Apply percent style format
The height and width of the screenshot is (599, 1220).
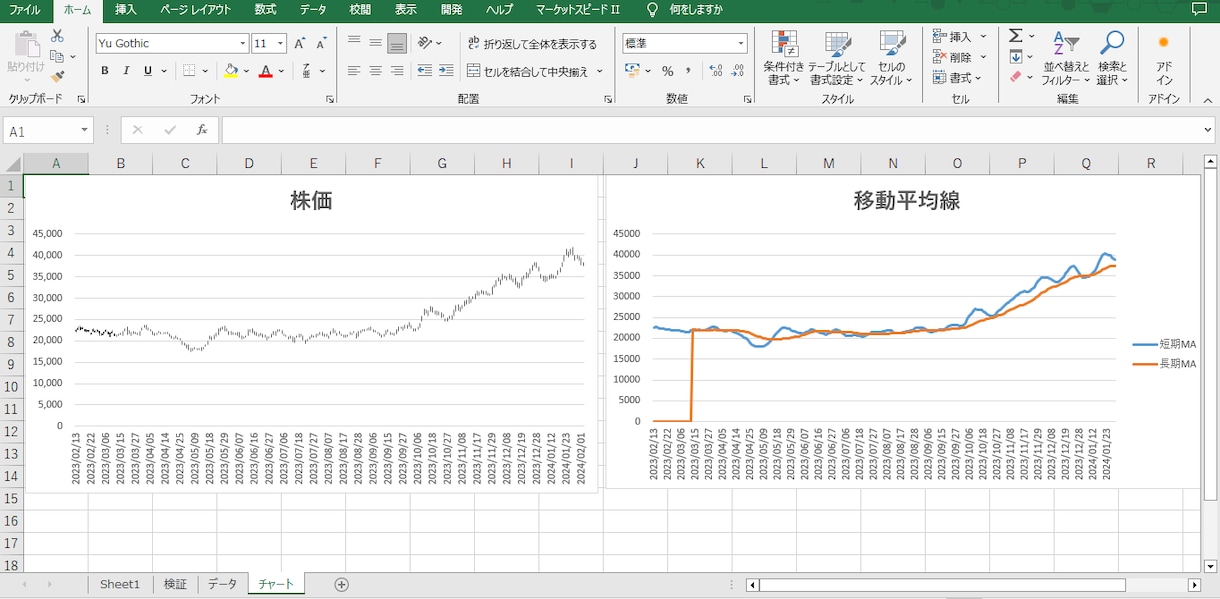click(x=667, y=71)
